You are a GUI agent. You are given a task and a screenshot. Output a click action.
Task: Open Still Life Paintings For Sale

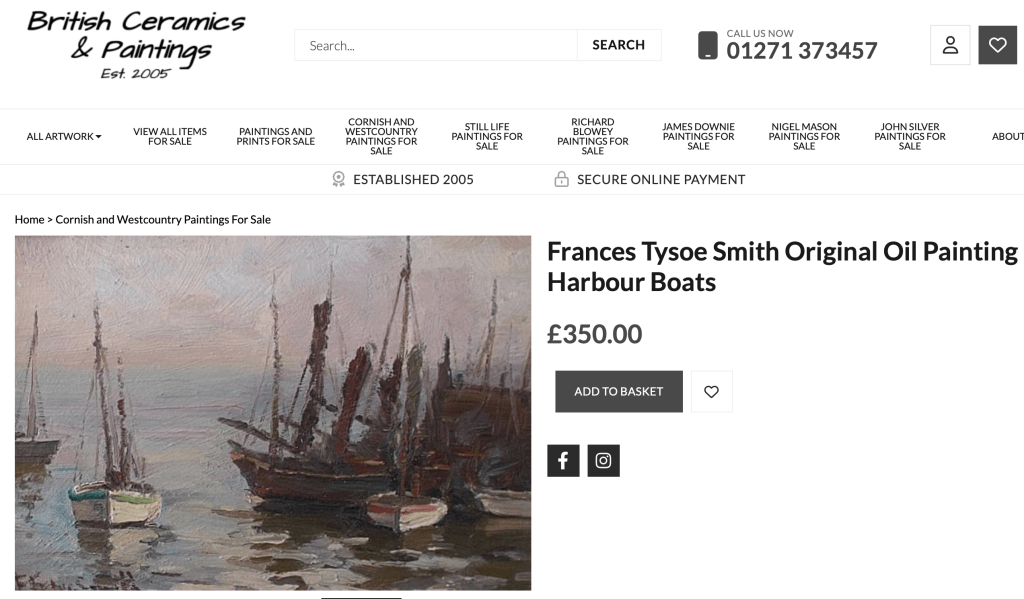click(x=487, y=137)
